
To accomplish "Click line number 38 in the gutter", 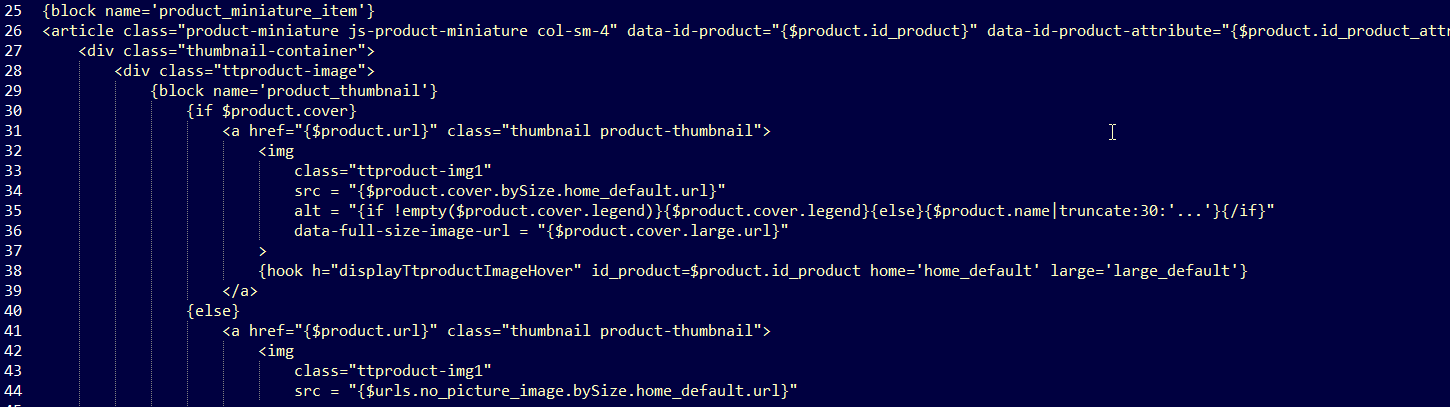I will point(12,271).
